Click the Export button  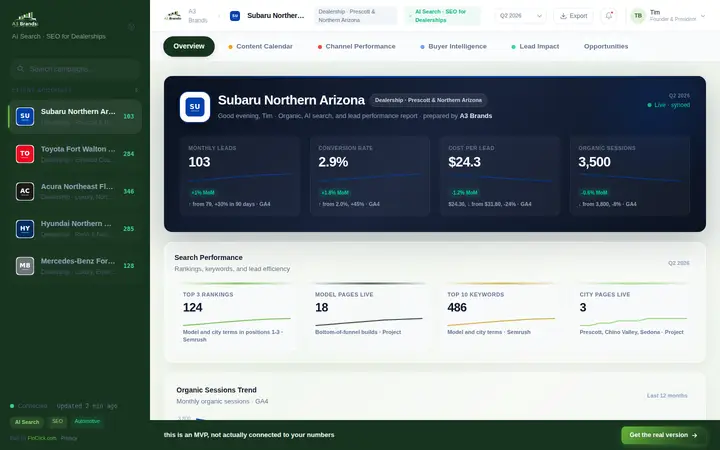[573, 16]
